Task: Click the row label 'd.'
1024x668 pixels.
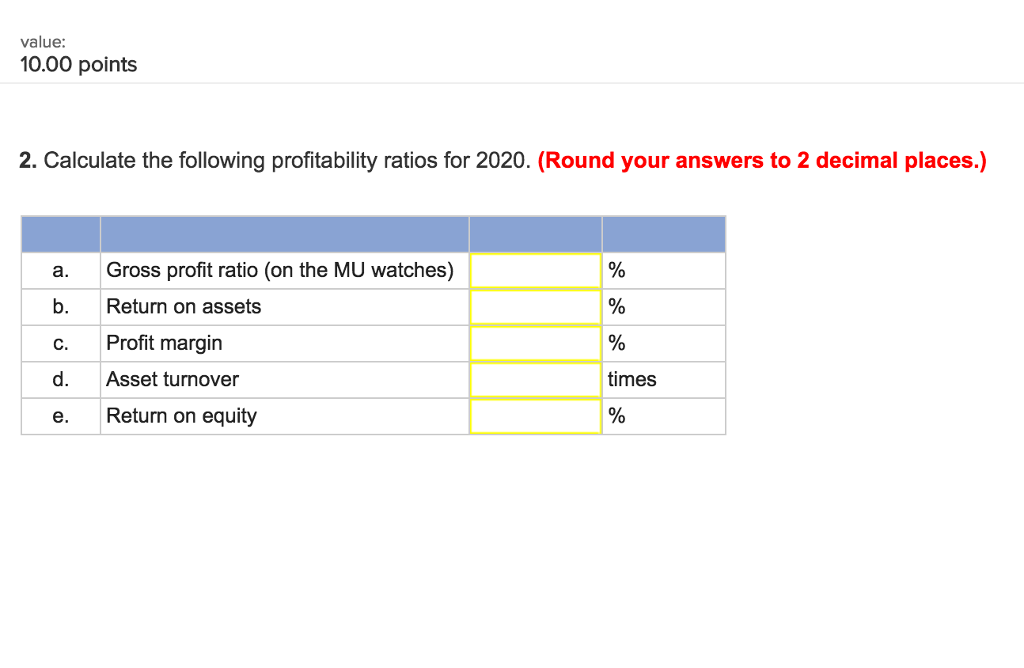Action: click(x=60, y=379)
